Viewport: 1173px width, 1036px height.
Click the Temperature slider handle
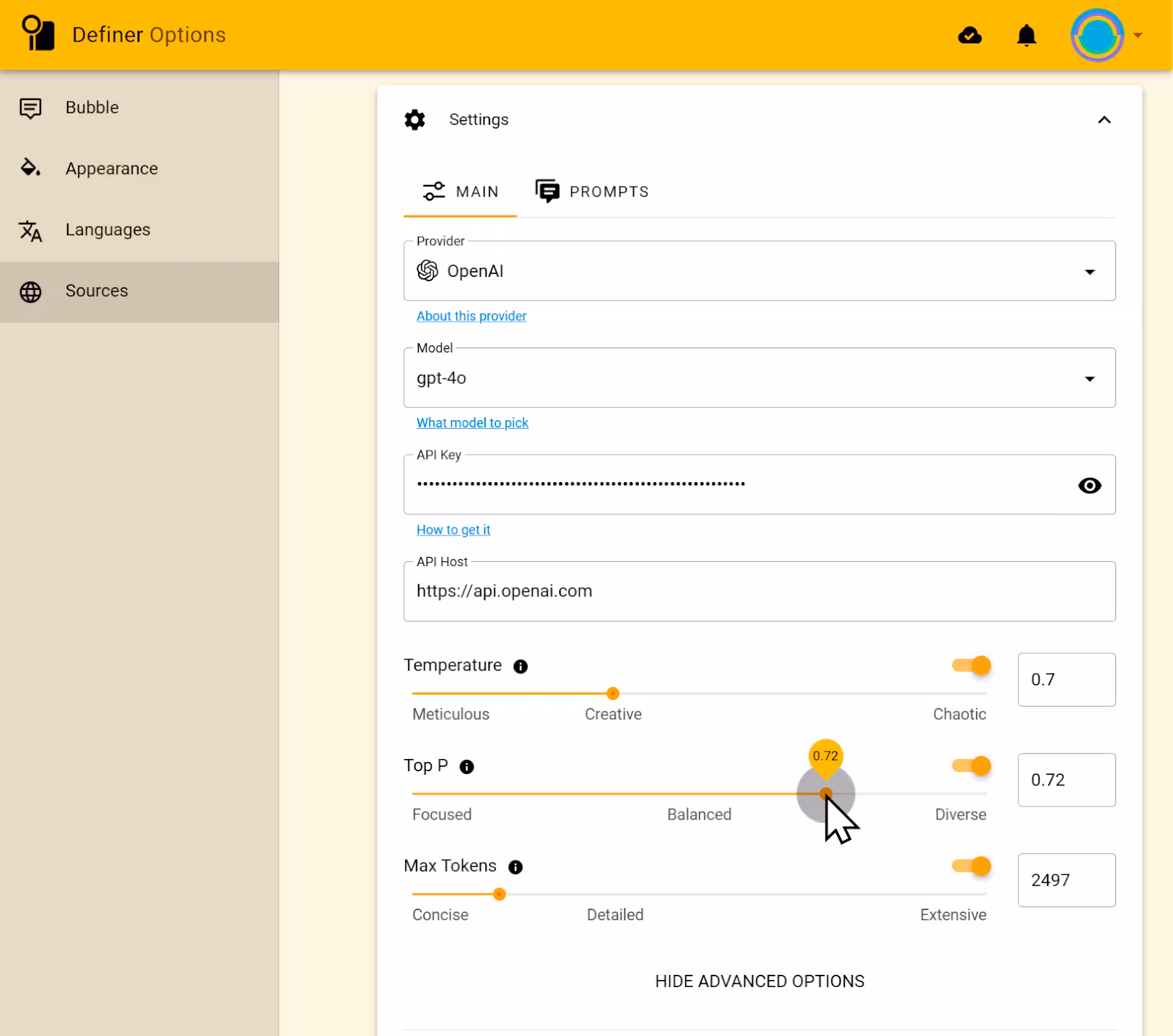pyautogui.click(x=613, y=694)
